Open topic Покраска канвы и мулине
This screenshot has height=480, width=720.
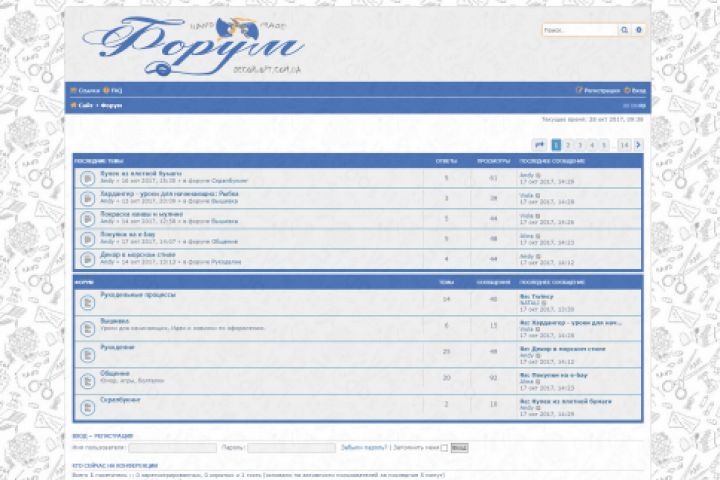(141, 214)
